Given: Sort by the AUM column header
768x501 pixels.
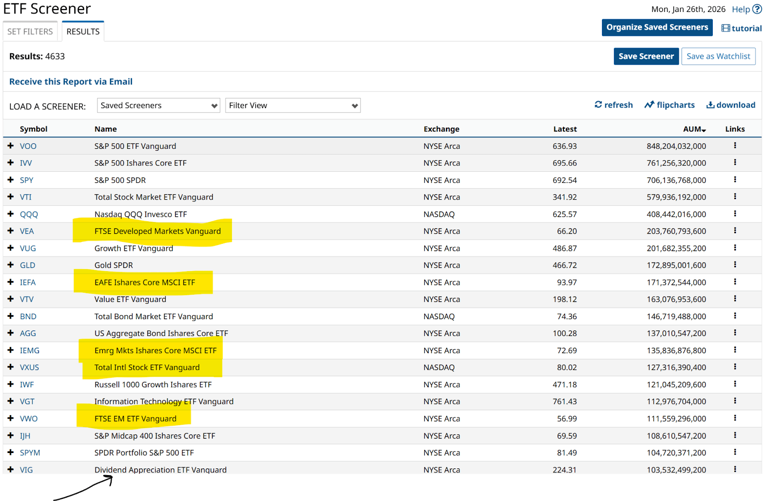Looking at the screenshot, I should click(x=693, y=129).
